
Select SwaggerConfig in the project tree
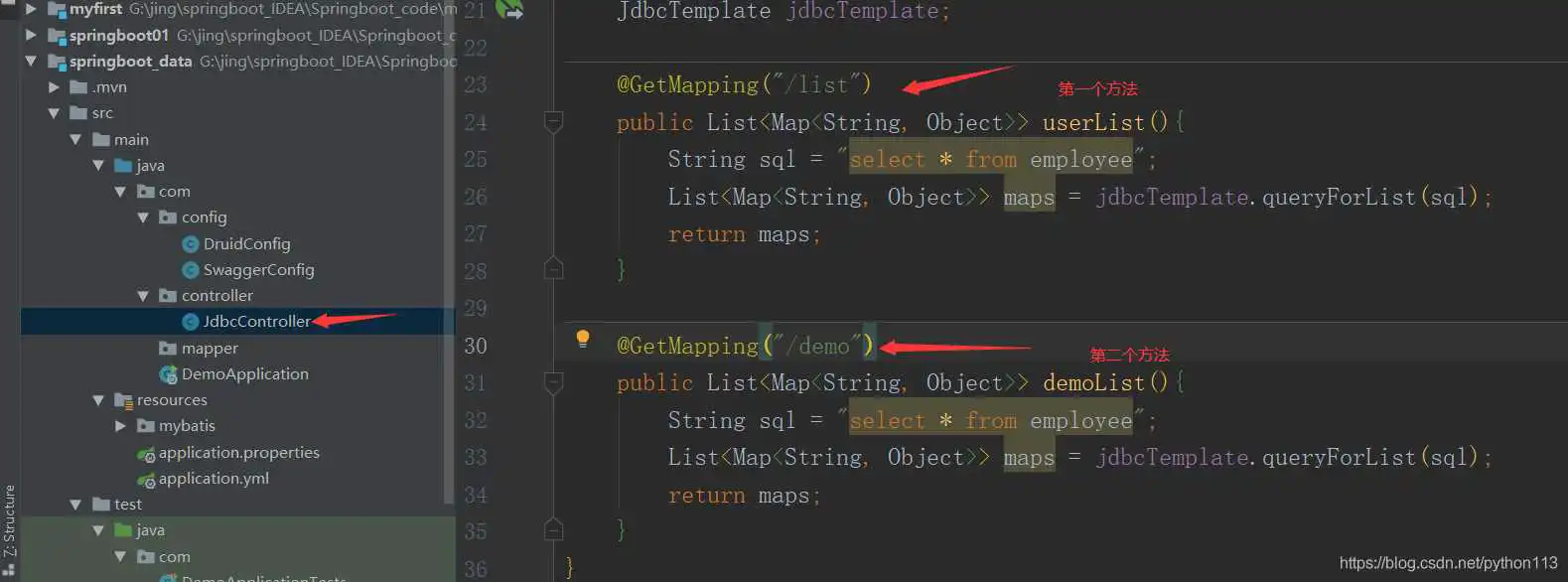258,270
